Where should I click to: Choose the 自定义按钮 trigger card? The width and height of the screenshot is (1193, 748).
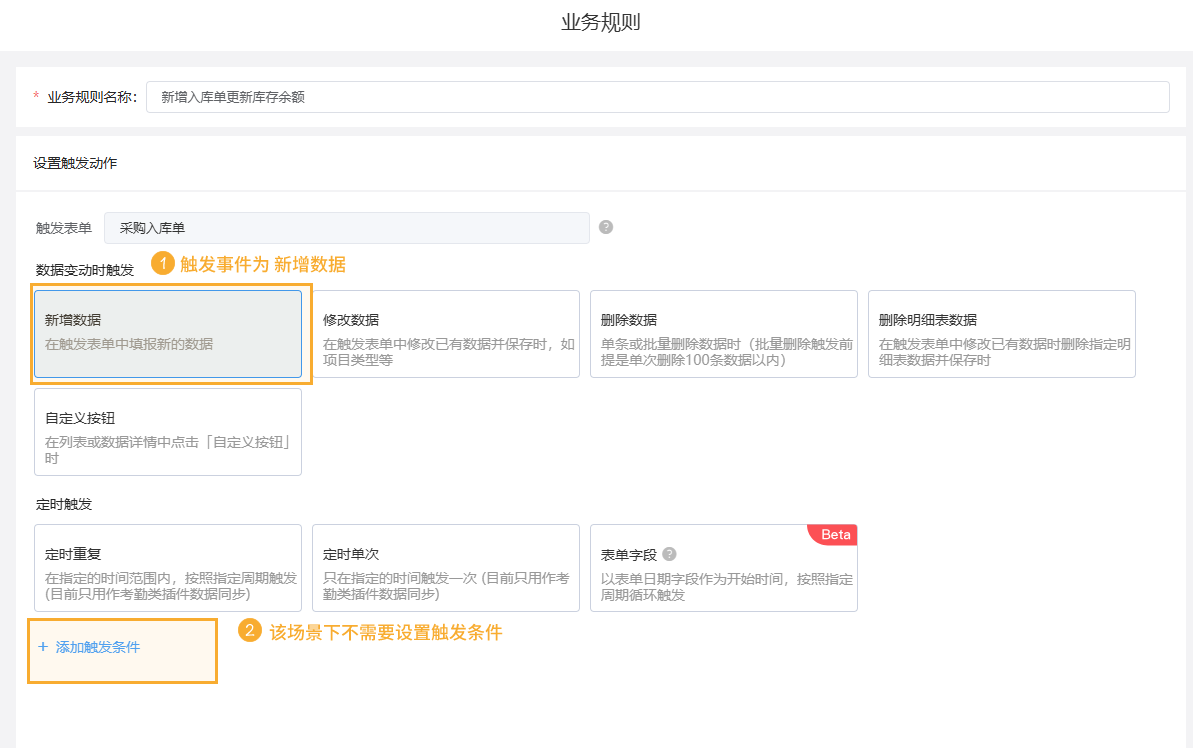[x=168, y=432]
